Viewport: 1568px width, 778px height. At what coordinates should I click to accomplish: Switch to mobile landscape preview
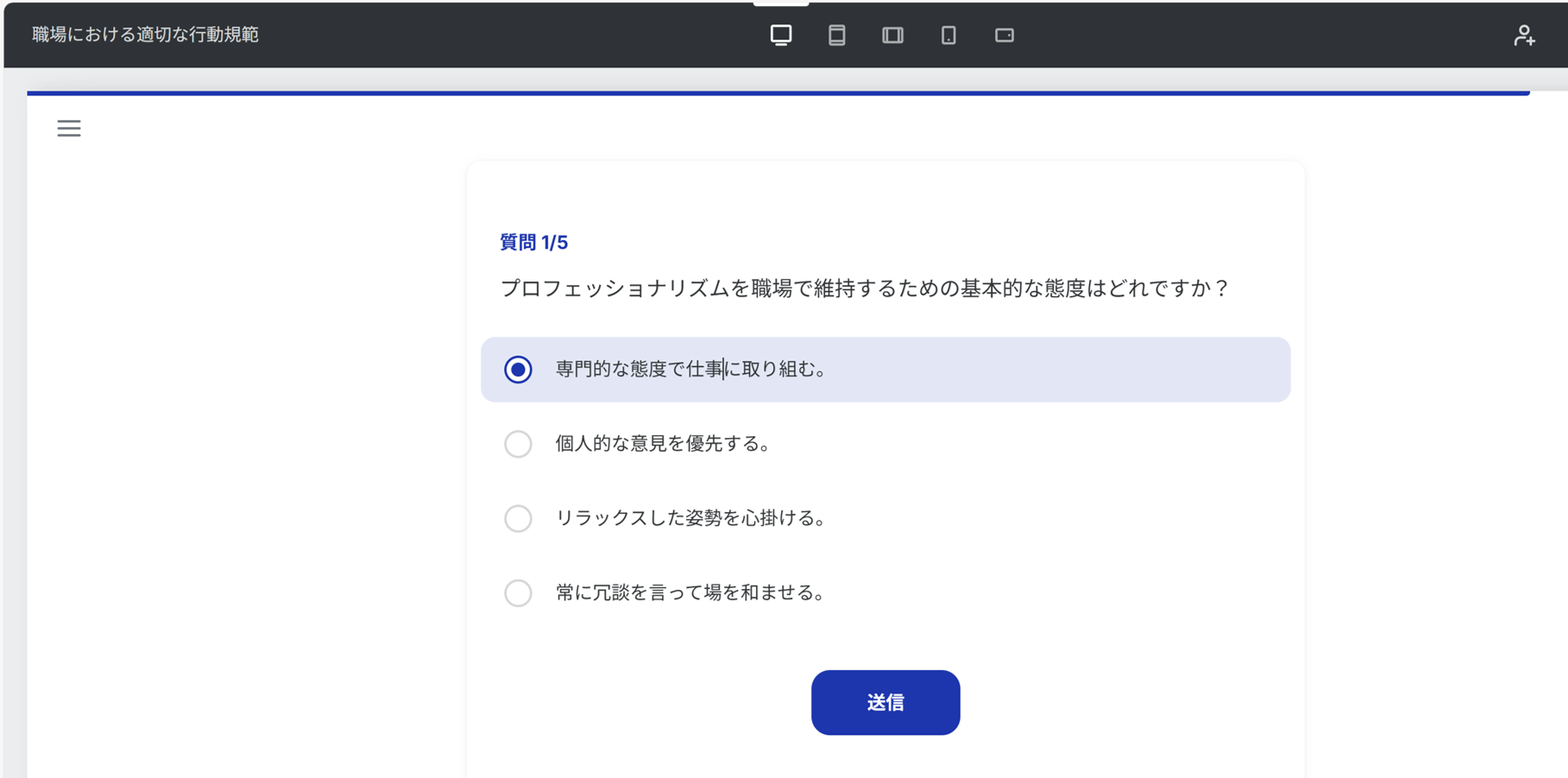[1004, 35]
